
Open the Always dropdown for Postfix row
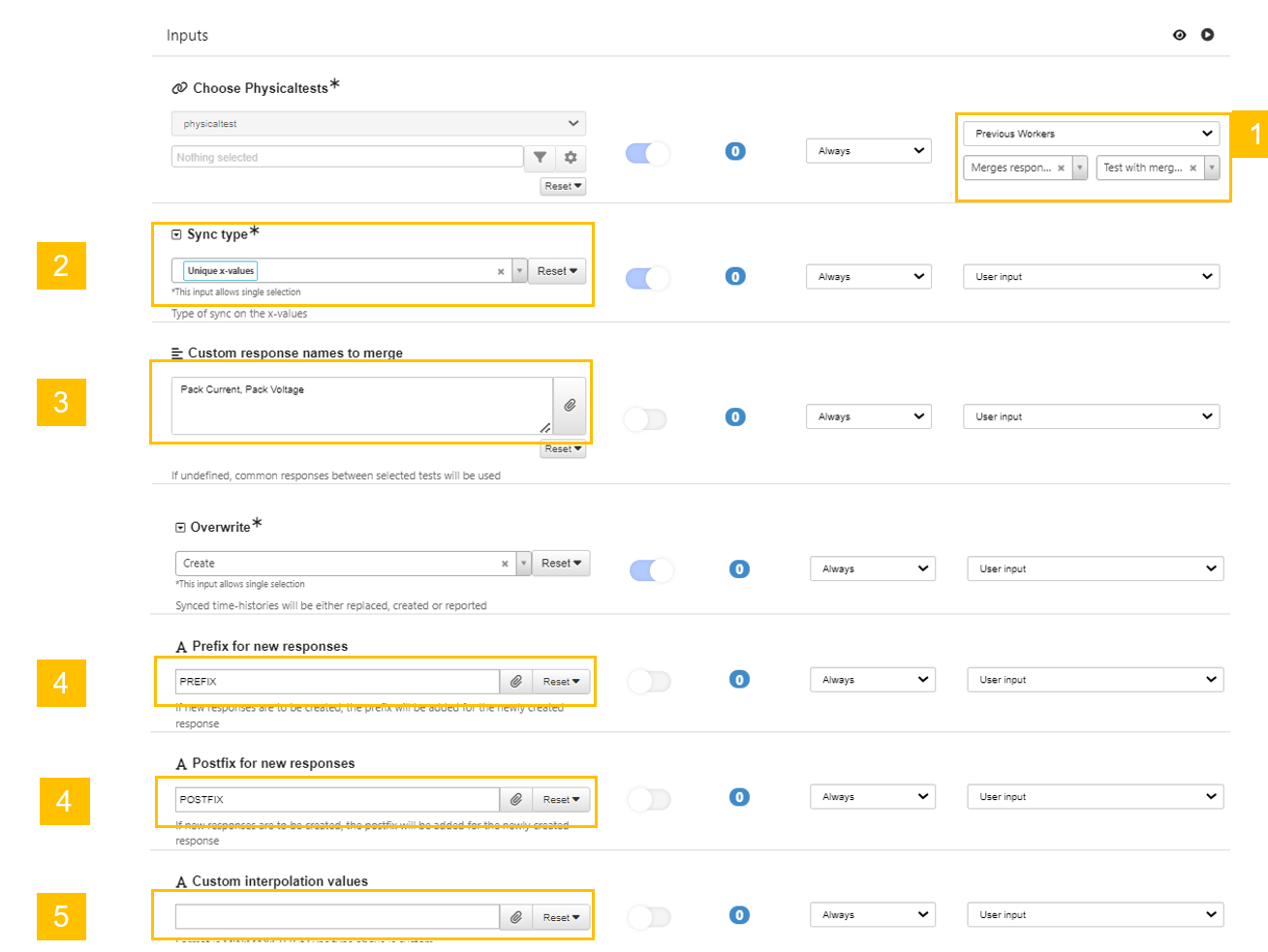click(873, 797)
